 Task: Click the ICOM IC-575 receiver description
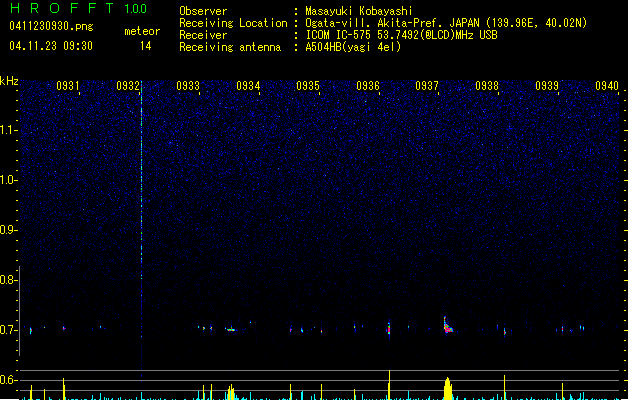click(401, 35)
